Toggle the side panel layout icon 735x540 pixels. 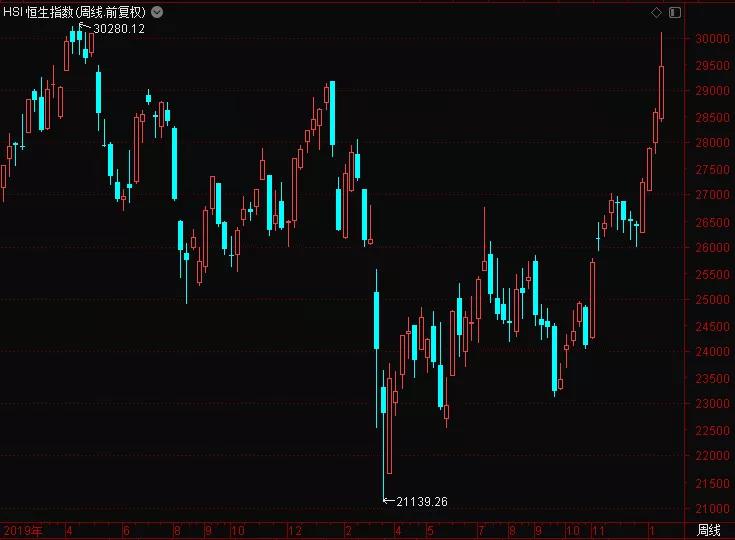coord(675,13)
